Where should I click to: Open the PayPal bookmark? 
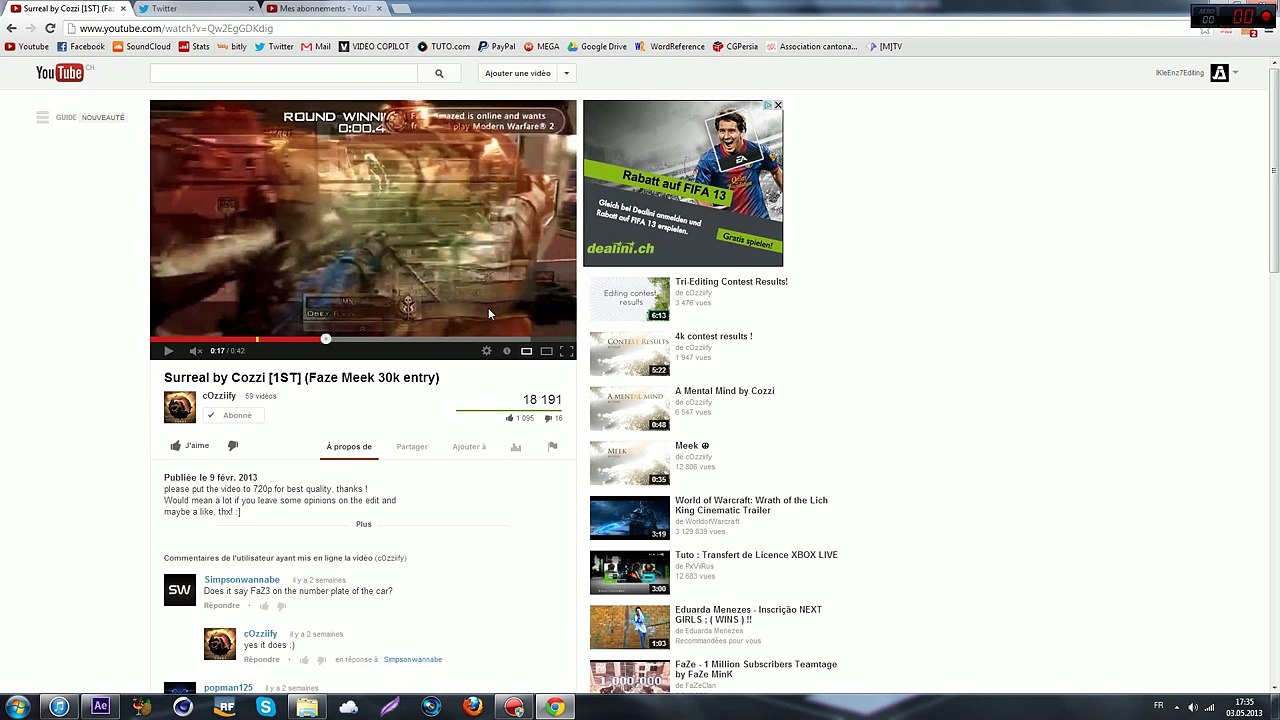pos(497,46)
